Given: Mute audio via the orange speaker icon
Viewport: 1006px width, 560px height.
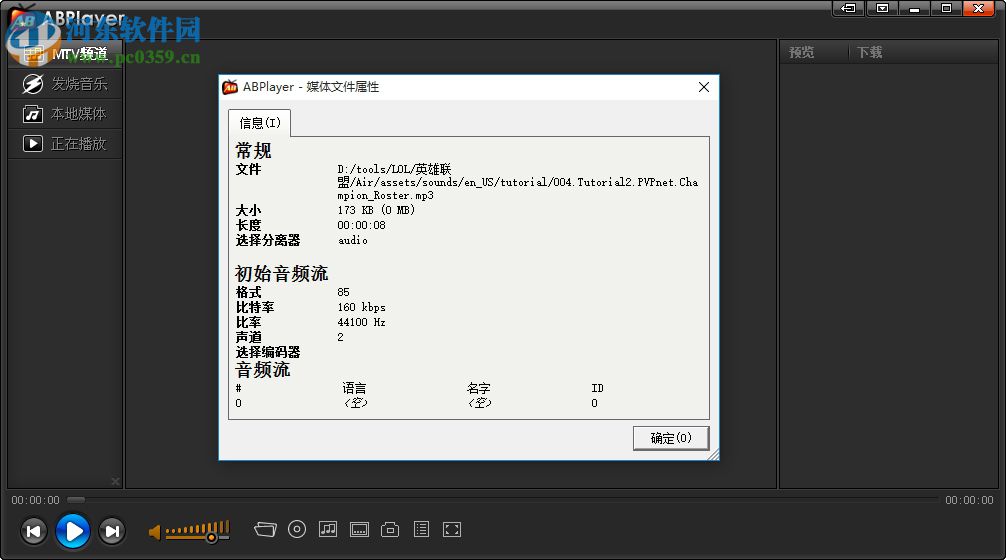Looking at the screenshot, I should point(155,532).
